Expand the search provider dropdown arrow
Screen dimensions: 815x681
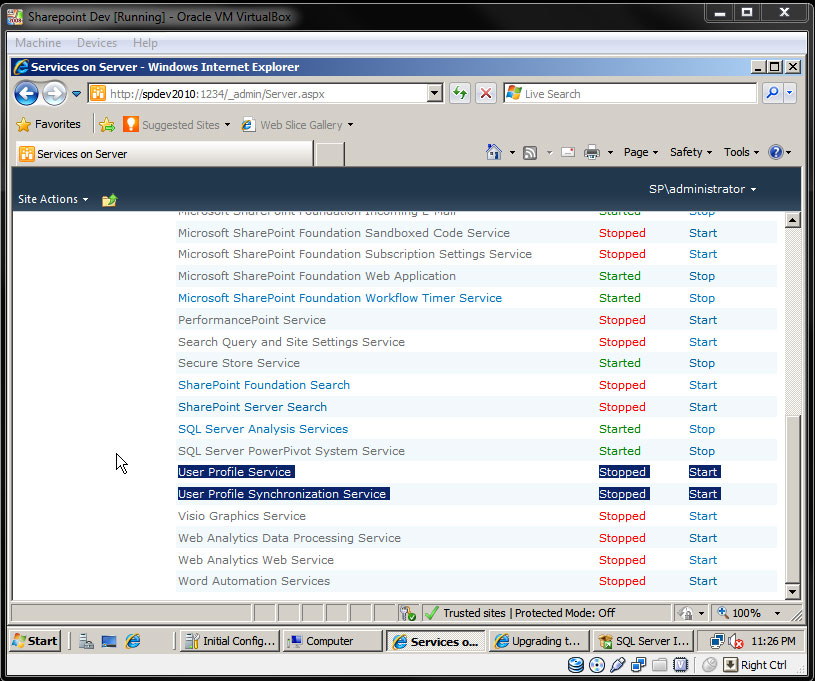point(790,94)
